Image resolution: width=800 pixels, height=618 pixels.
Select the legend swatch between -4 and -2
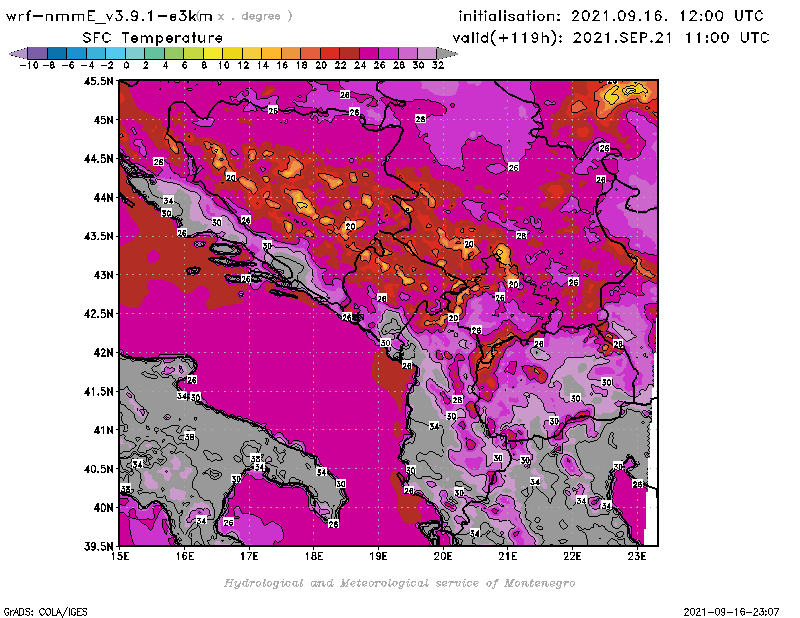click(96, 53)
